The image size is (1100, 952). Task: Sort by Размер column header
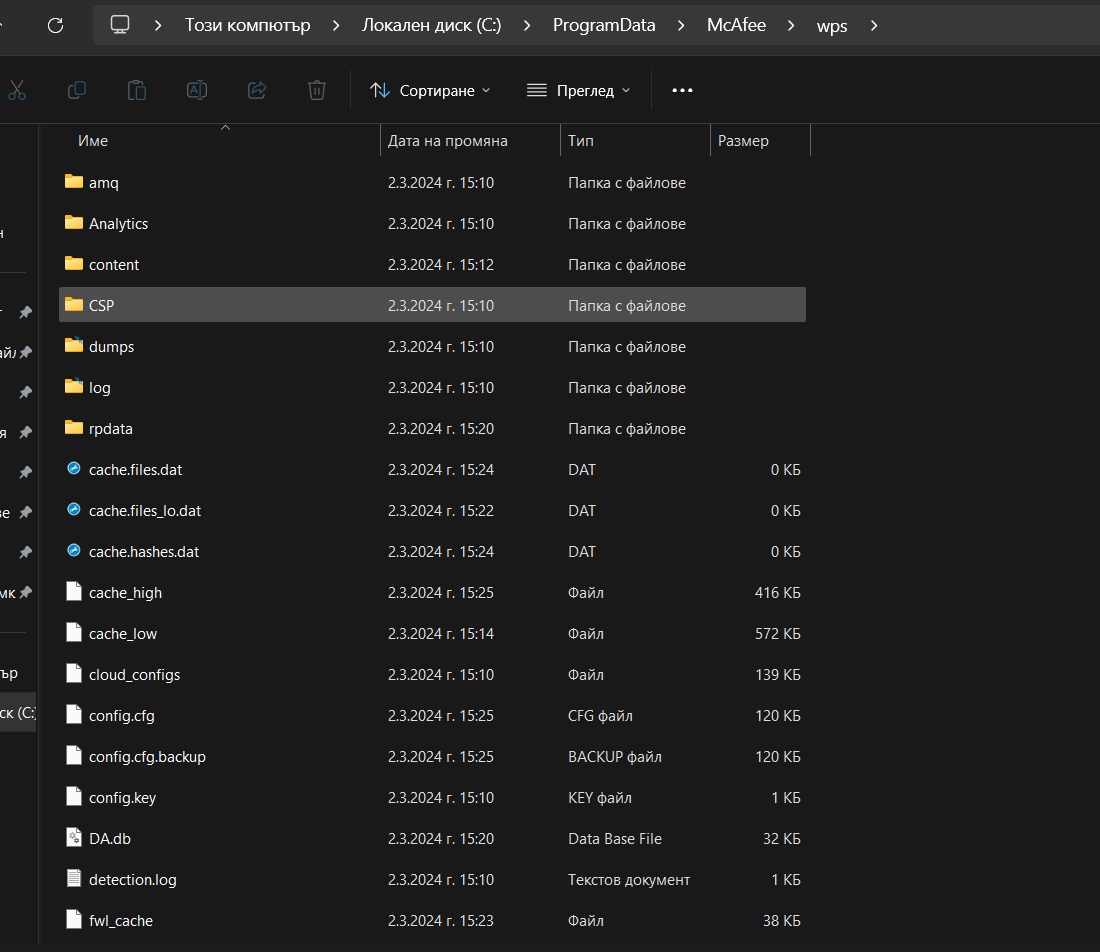tap(743, 141)
